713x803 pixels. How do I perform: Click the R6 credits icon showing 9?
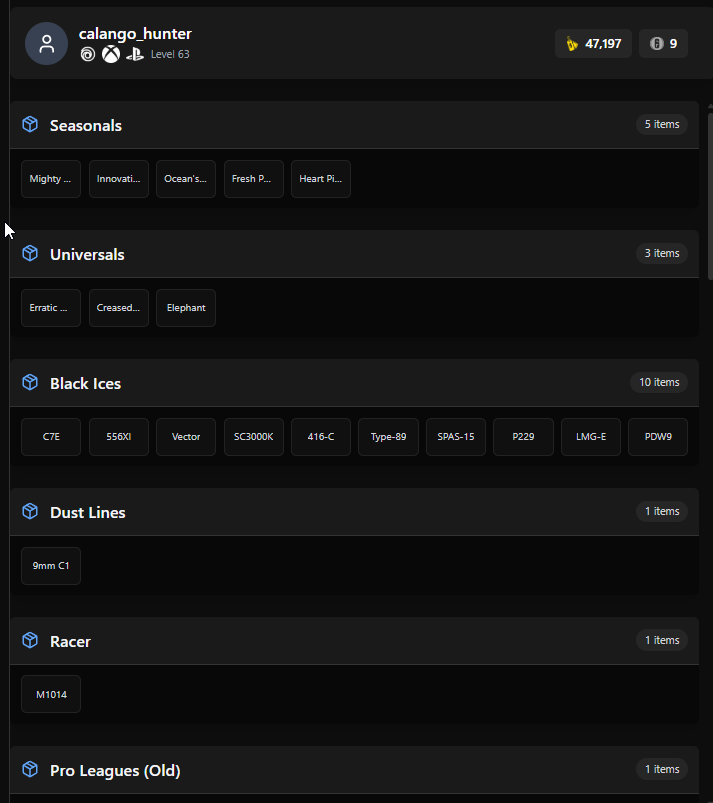click(657, 44)
